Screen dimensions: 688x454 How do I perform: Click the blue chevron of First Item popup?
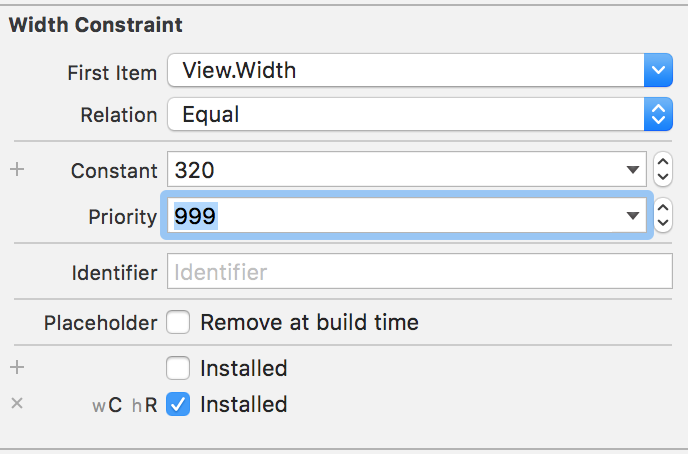pyautogui.click(x=657, y=71)
